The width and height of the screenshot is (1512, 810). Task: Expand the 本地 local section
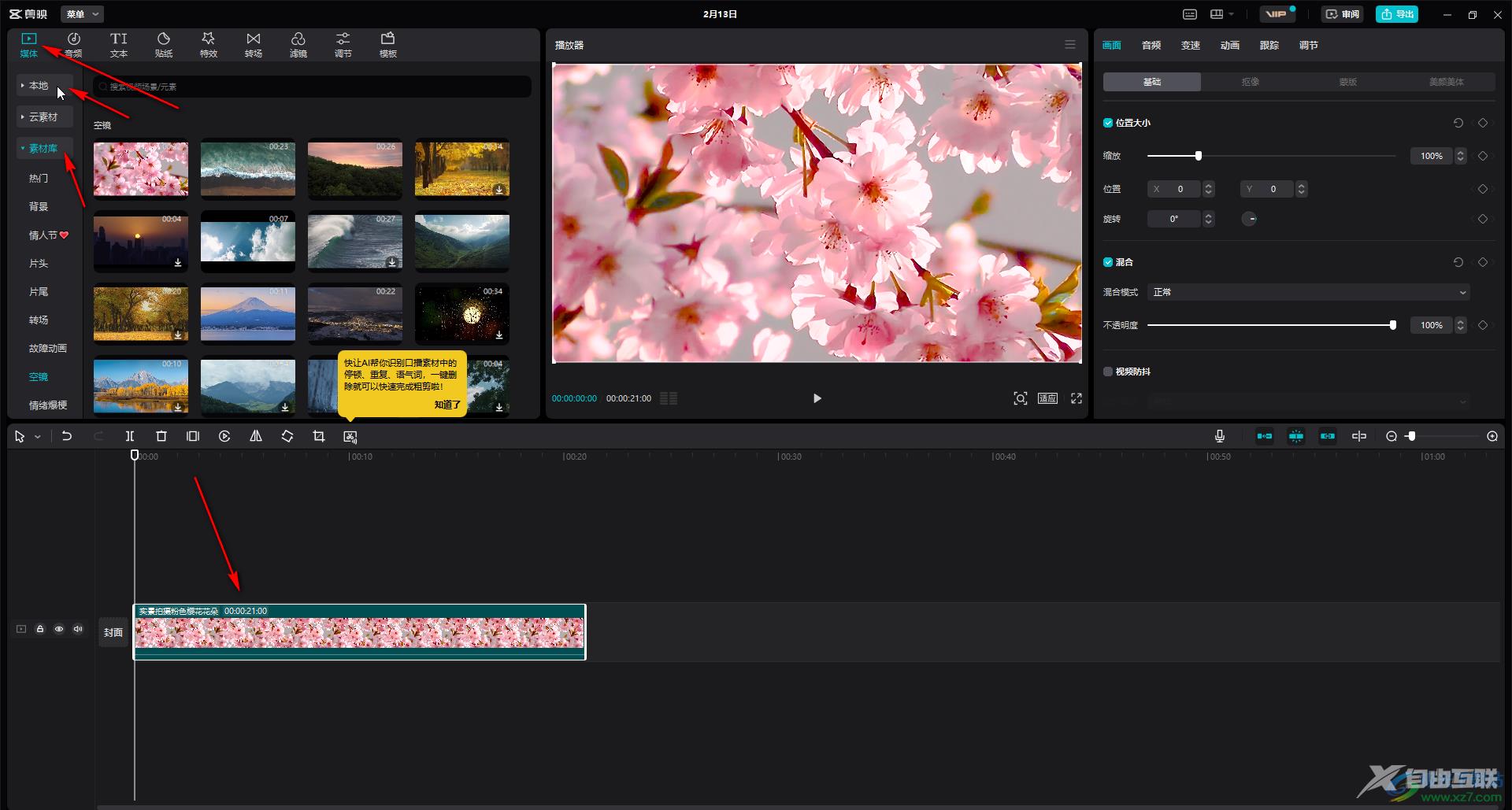coord(45,85)
